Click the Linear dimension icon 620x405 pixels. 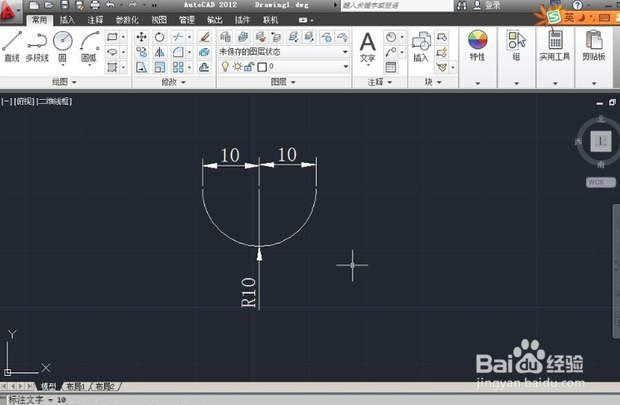(x=391, y=37)
